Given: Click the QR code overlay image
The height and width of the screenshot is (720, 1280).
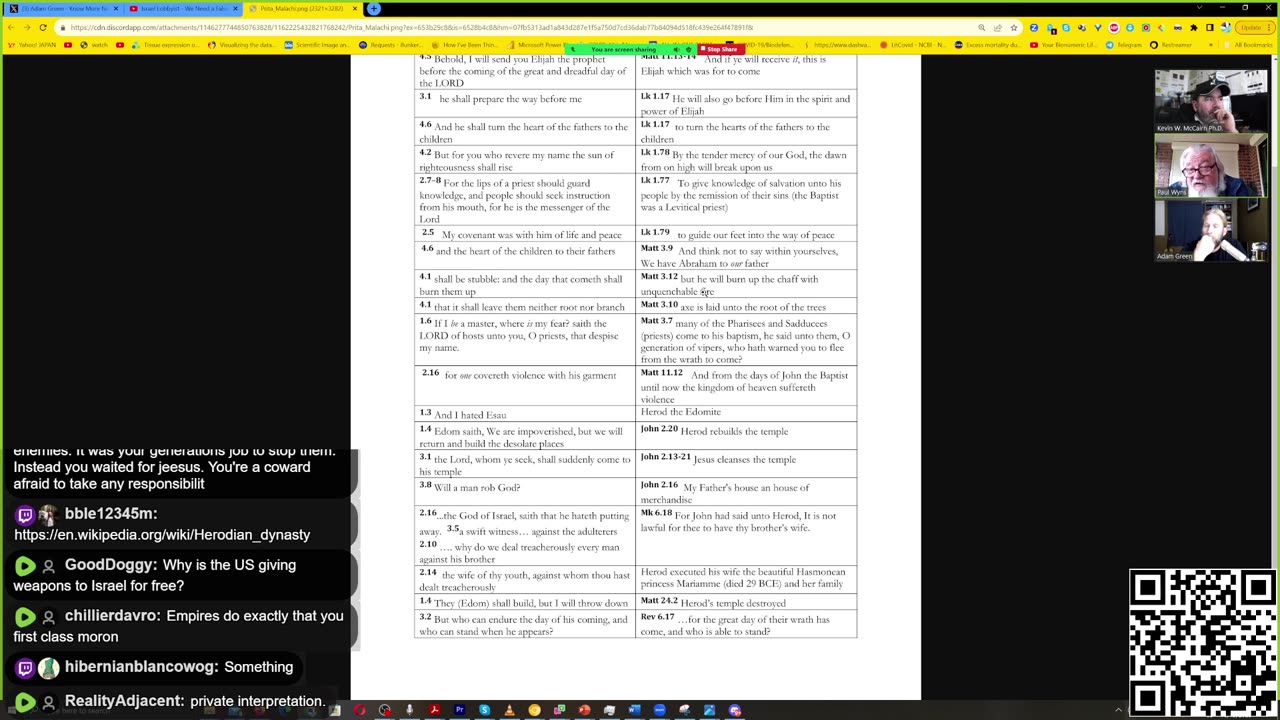Looking at the screenshot, I should point(1203,643).
